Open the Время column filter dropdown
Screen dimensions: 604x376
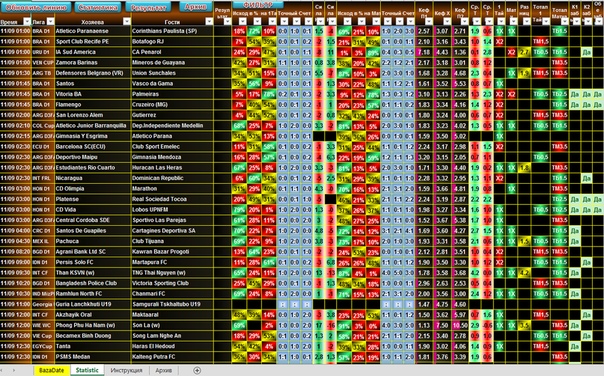tap(27, 22)
